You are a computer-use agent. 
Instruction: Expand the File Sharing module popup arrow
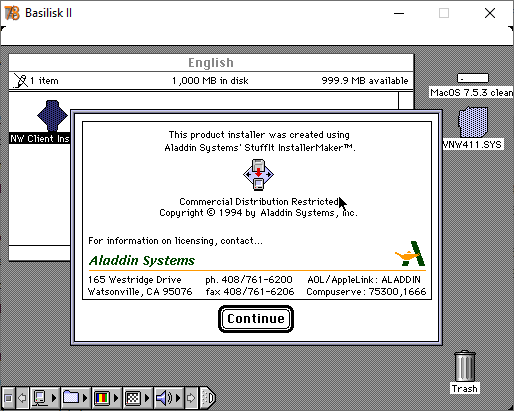tap(85, 398)
